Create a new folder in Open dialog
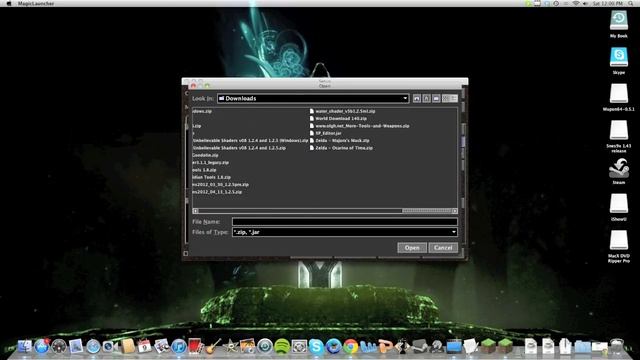The height and width of the screenshot is (360, 640). click(x=436, y=98)
